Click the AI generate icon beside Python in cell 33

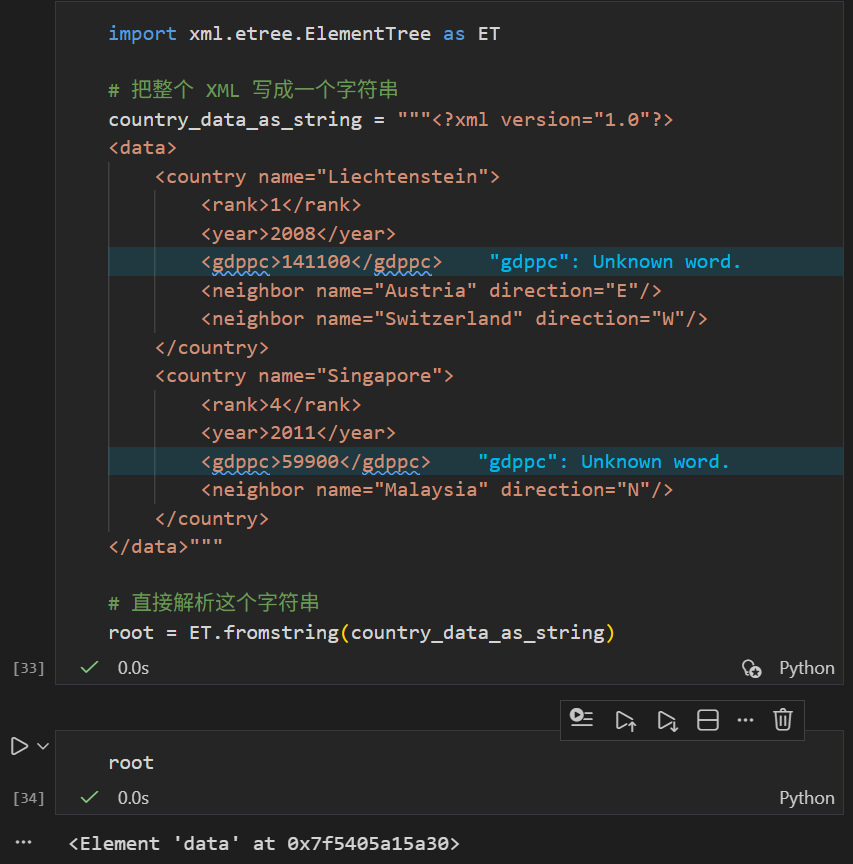click(752, 668)
